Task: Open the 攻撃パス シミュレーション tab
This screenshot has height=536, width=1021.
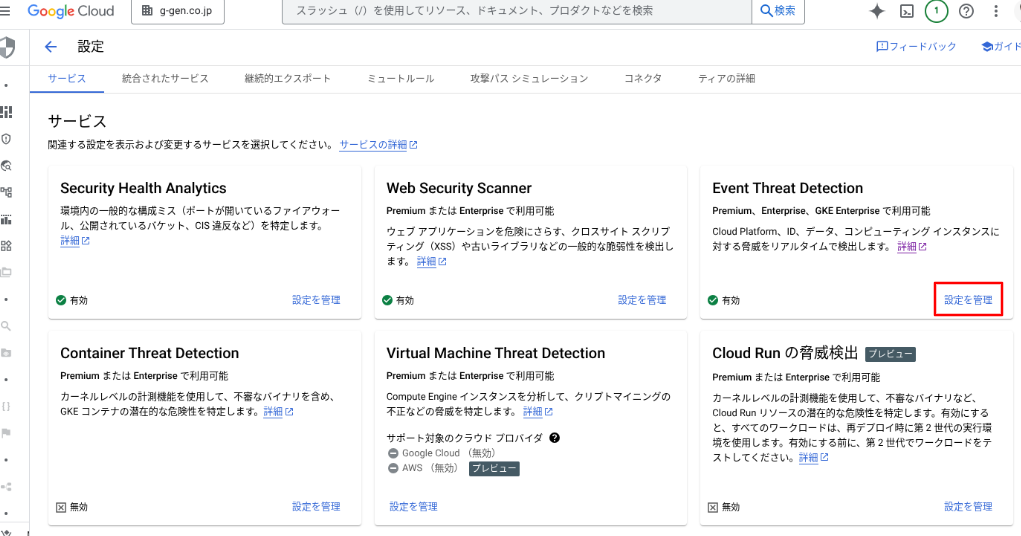Action: (529, 79)
